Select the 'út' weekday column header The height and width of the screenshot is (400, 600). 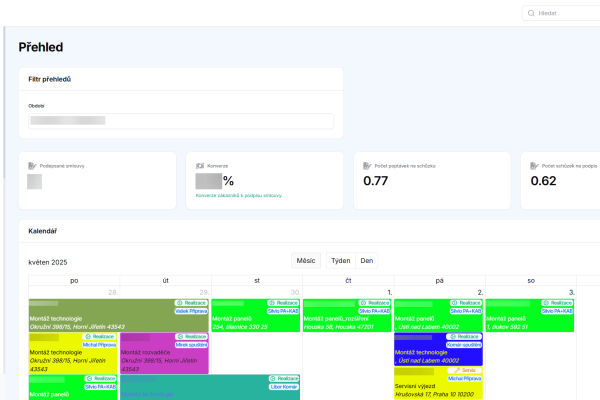(166, 281)
